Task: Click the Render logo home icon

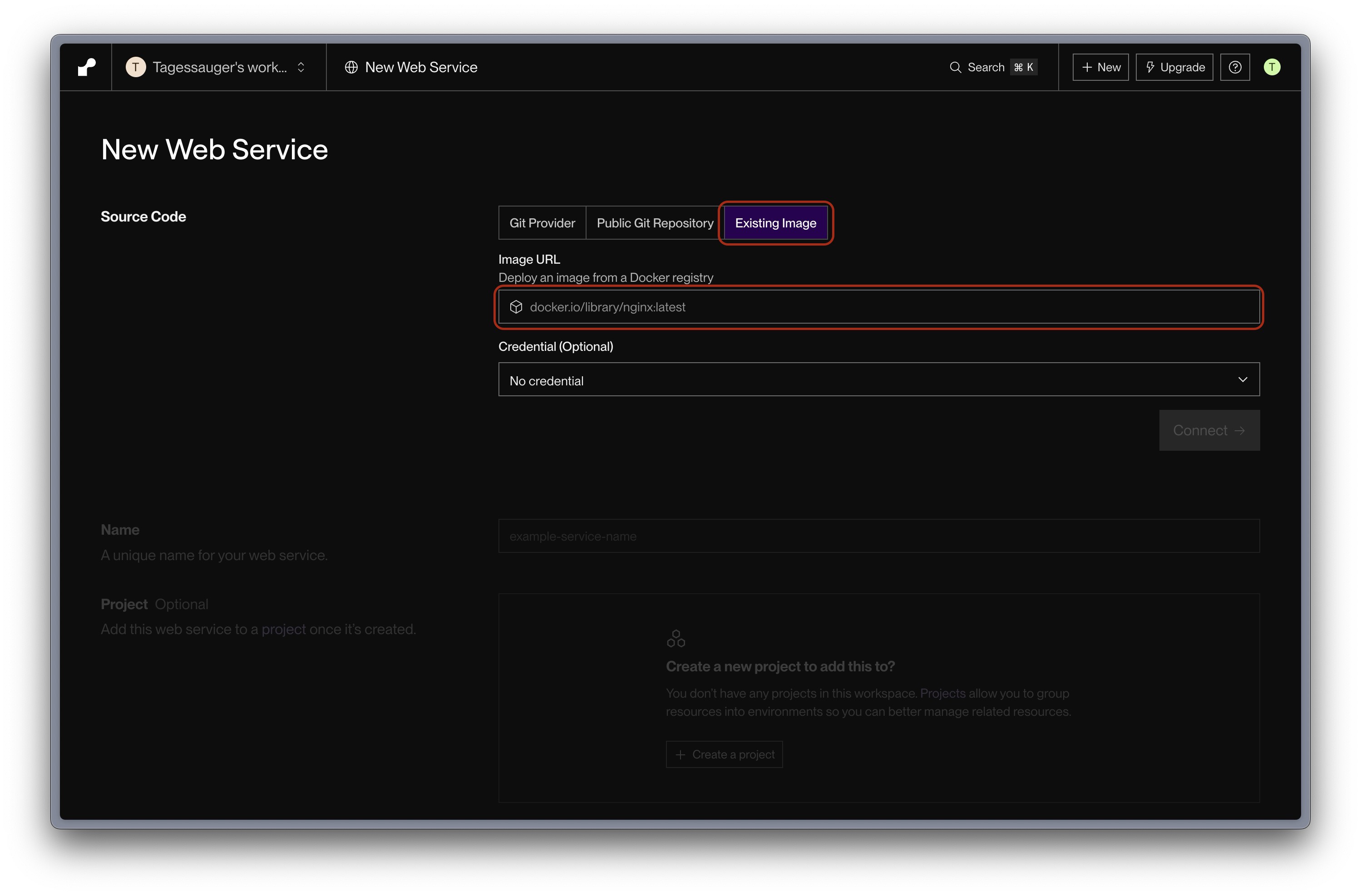Action: click(x=86, y=67)
